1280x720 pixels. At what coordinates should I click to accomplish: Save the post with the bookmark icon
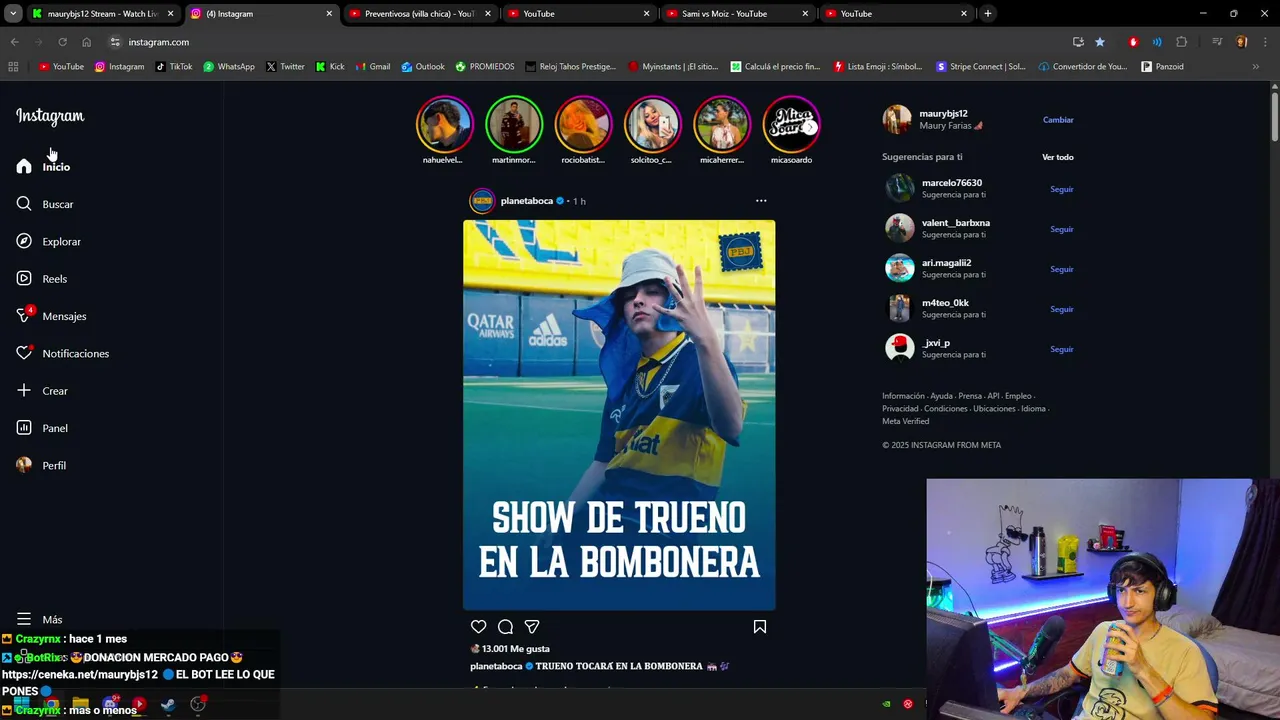coord(760,626)
